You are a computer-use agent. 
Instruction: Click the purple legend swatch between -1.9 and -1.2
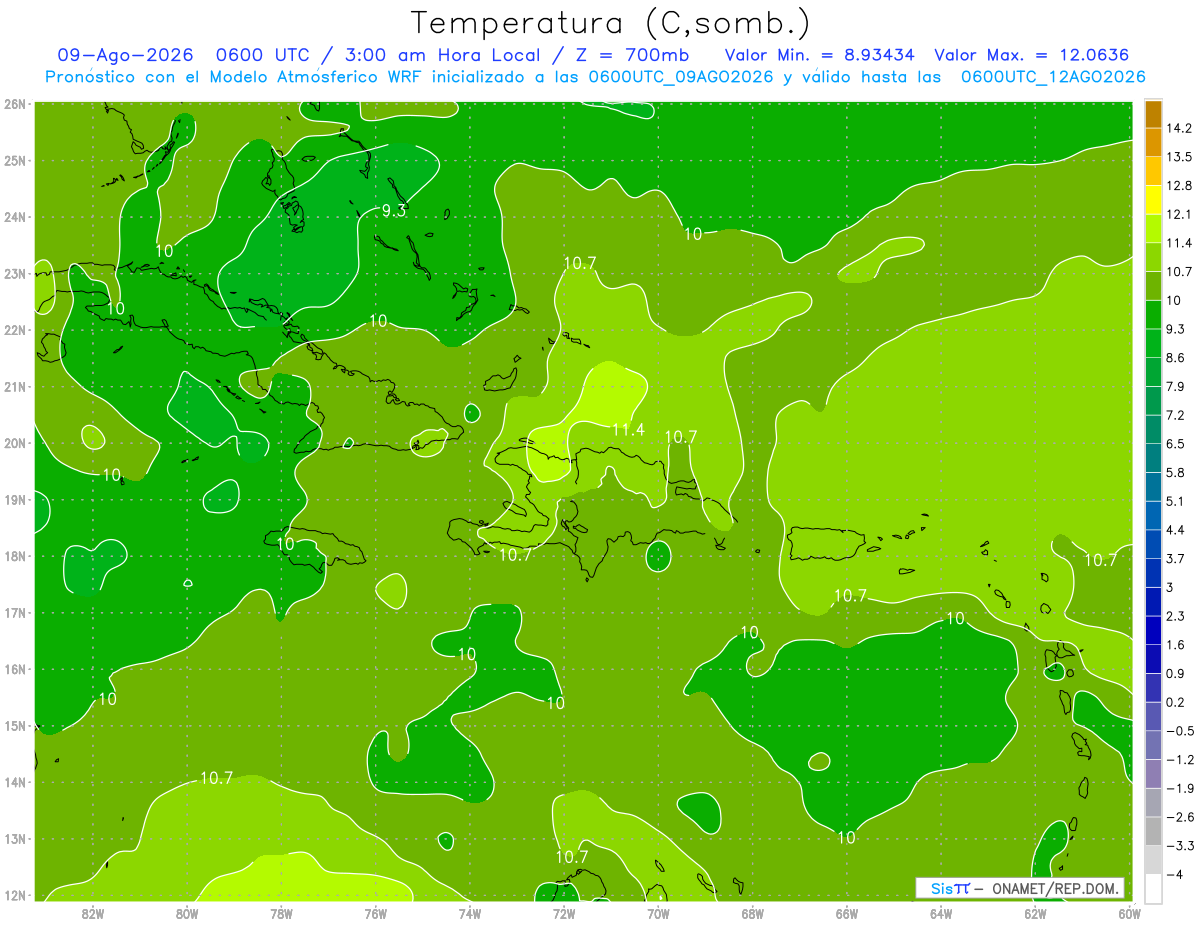[x=1153, y=773]
